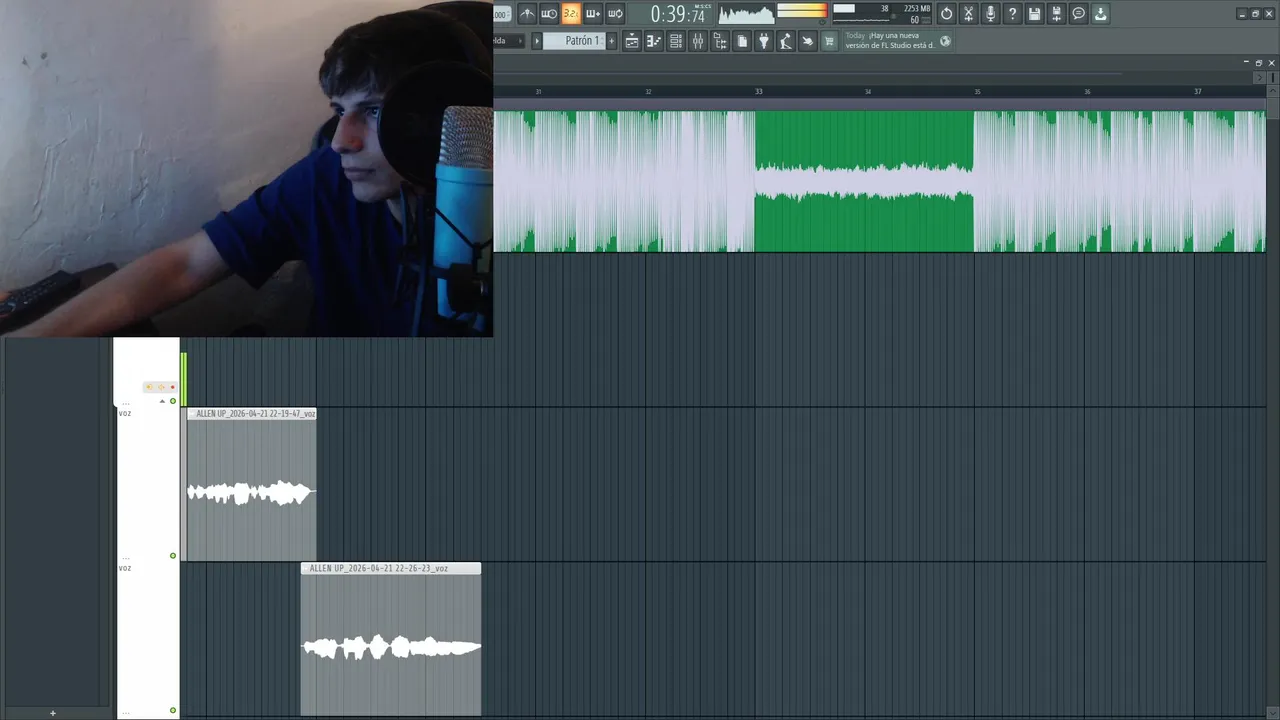Start one-click audio recording (microphone icon)

pos(990,13)
